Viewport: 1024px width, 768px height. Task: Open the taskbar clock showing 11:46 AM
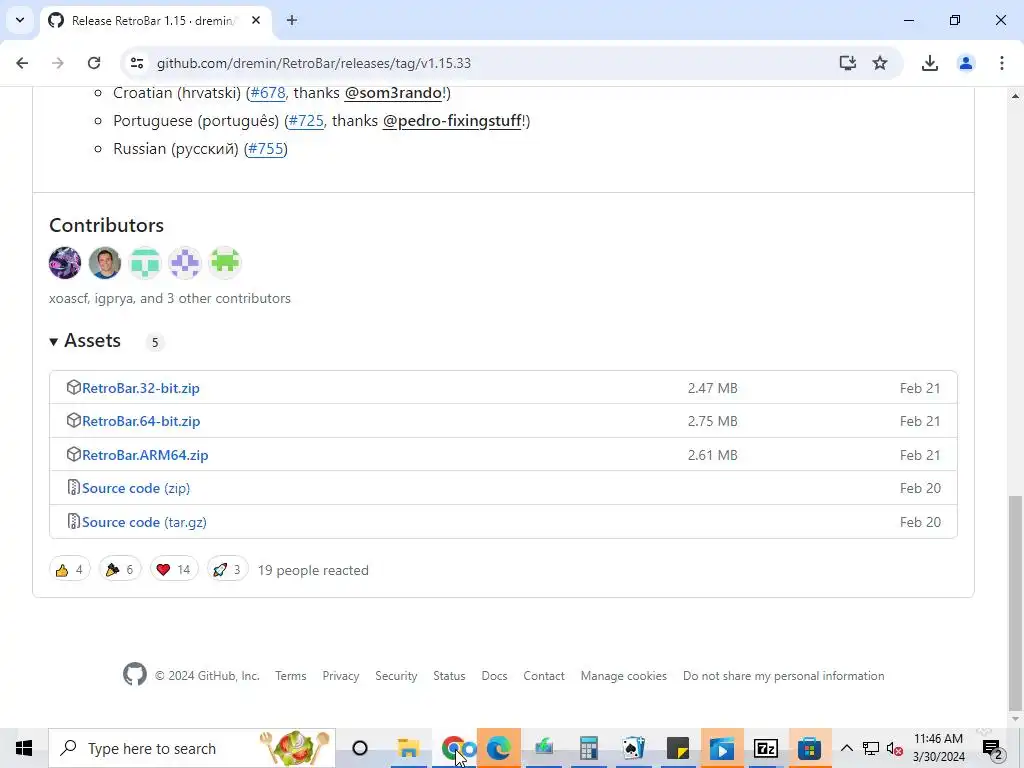938,748
